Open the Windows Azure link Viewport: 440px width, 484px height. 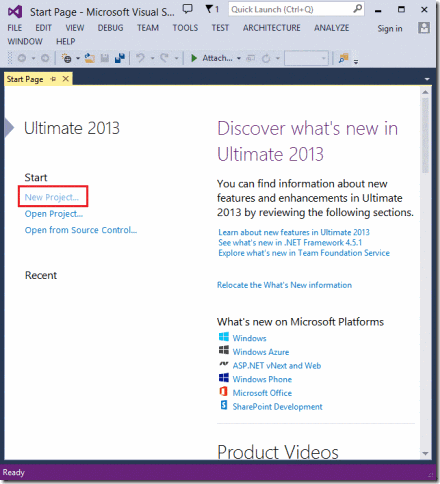point(261,352)
